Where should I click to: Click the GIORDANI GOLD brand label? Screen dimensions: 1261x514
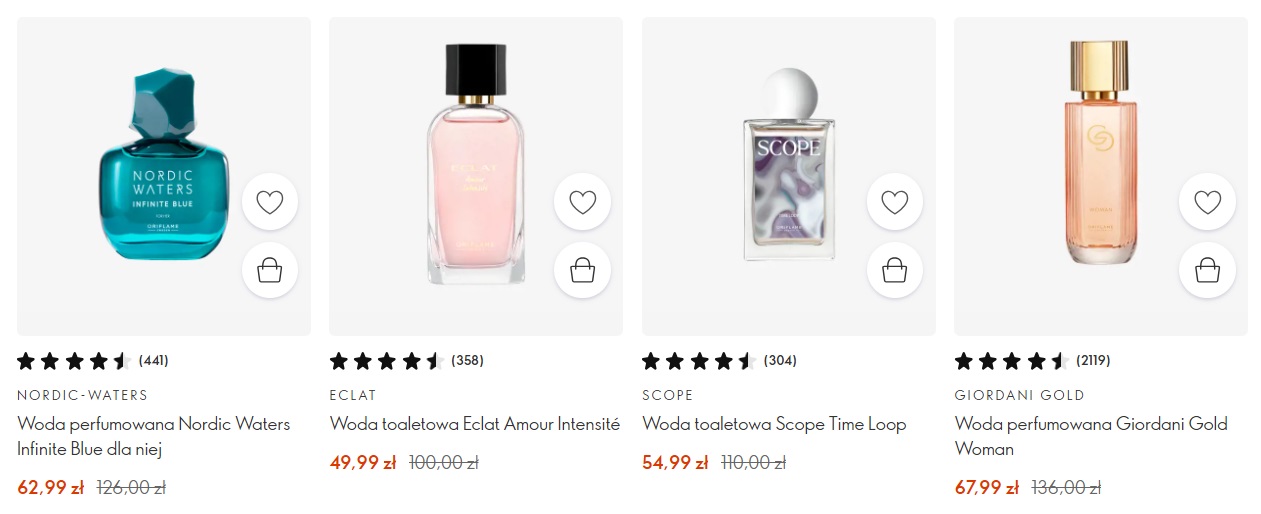click(x=1019, y=395)
